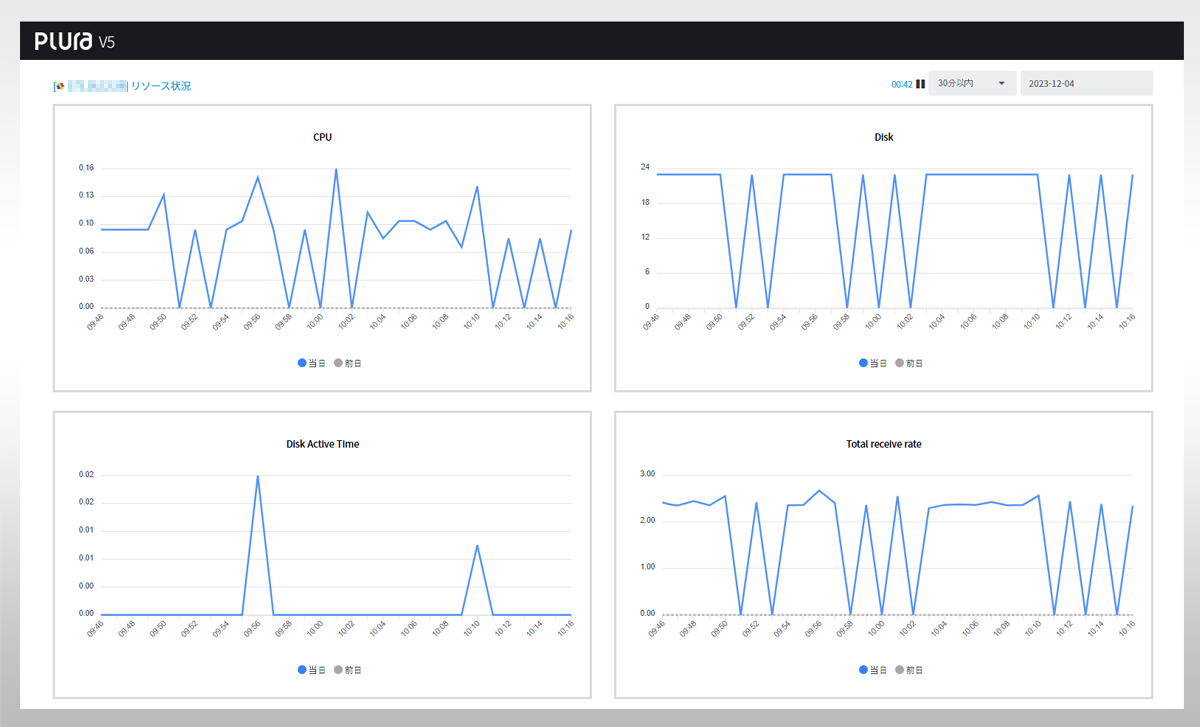Click the dropdown arrow in time range selector
The width and height of the screenshot is (1200, 727).
tap(1001, 84)
